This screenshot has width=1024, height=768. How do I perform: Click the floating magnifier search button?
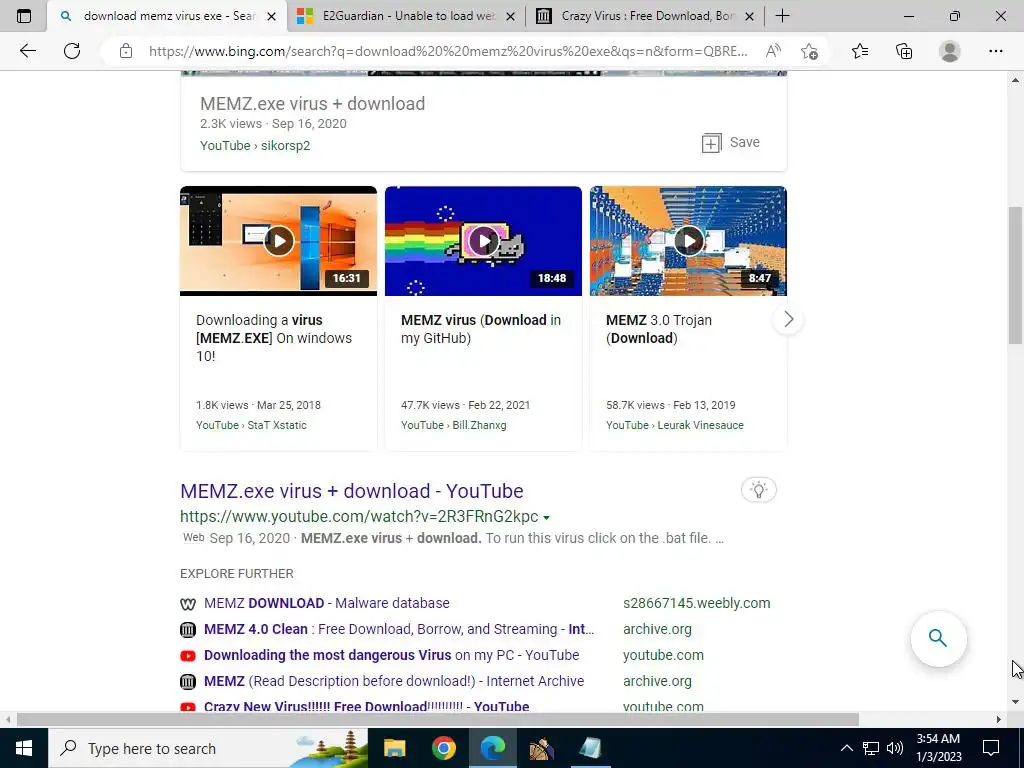click(938, 638)
